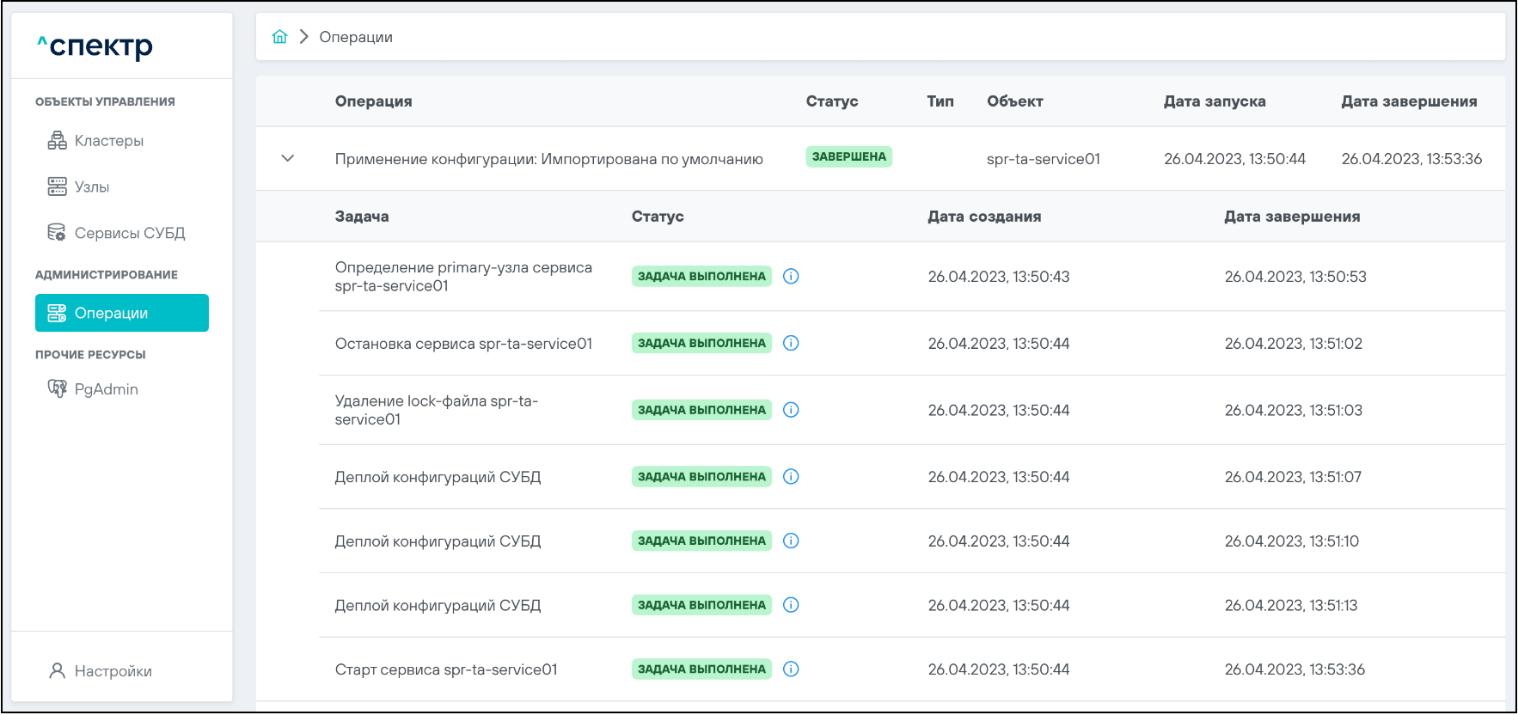Click the ЗАВЕРШЕНА status badge
This screenshot has width=1518, height=715.
(849, 157)
